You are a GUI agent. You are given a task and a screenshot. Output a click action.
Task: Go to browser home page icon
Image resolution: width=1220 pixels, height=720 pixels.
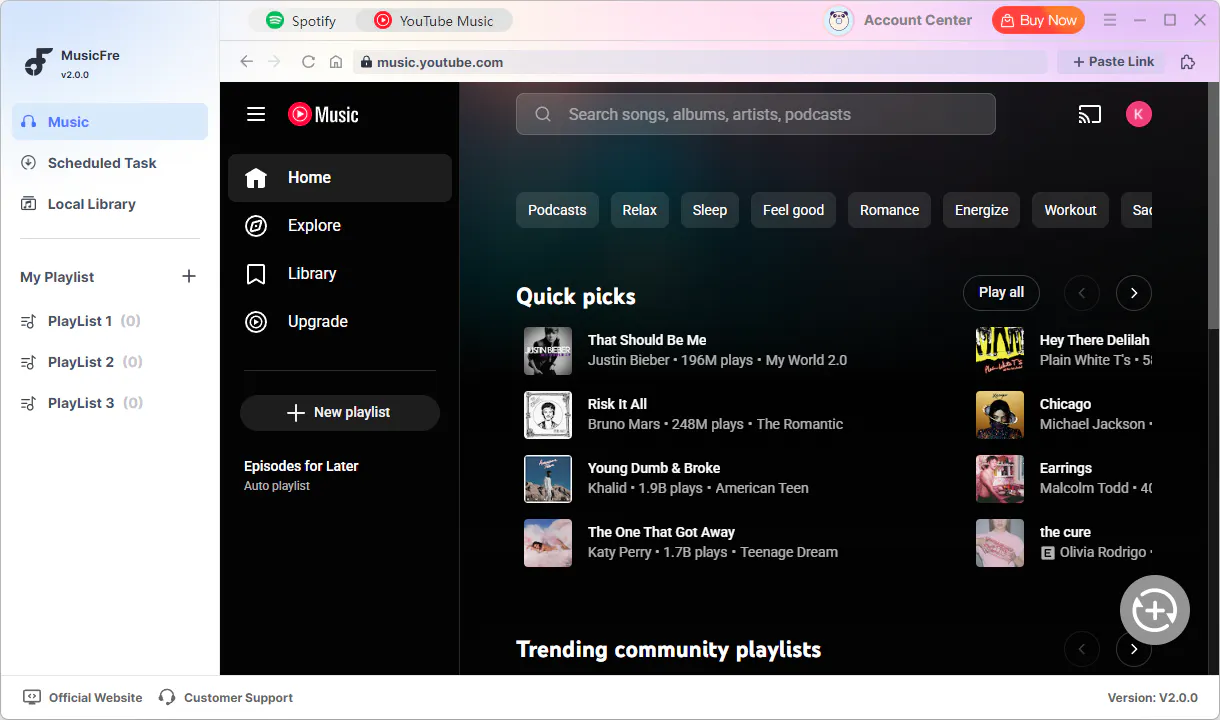click(336, 62)
